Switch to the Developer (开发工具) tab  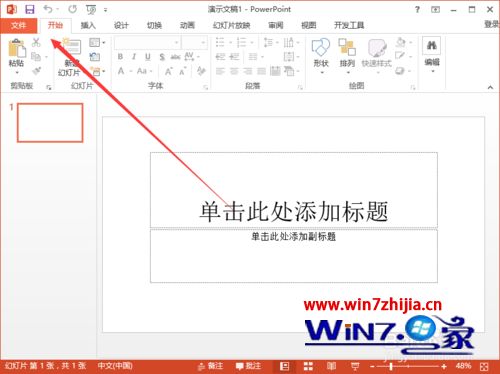[x=349, y=25]
